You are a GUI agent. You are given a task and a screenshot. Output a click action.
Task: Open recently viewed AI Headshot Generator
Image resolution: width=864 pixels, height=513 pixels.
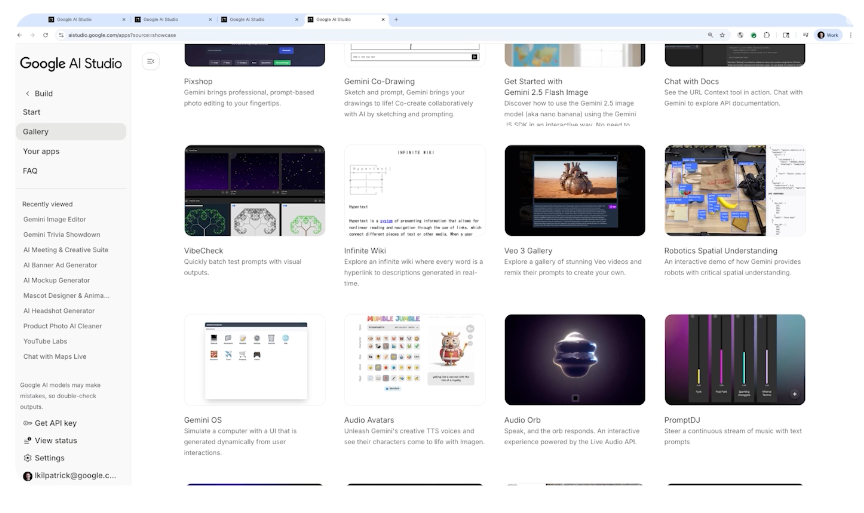(x=59, y=311)
